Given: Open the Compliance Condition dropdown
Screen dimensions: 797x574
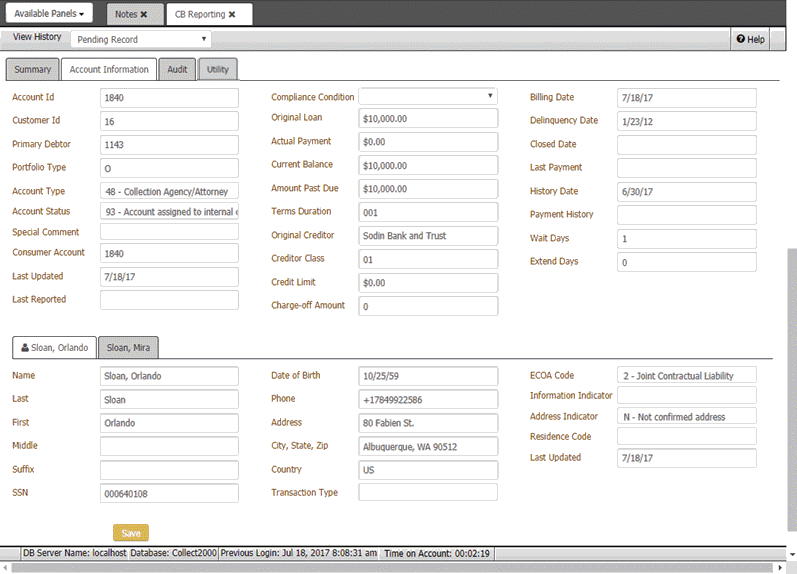Looking at the screenshot, I should [x=427, y=96].
